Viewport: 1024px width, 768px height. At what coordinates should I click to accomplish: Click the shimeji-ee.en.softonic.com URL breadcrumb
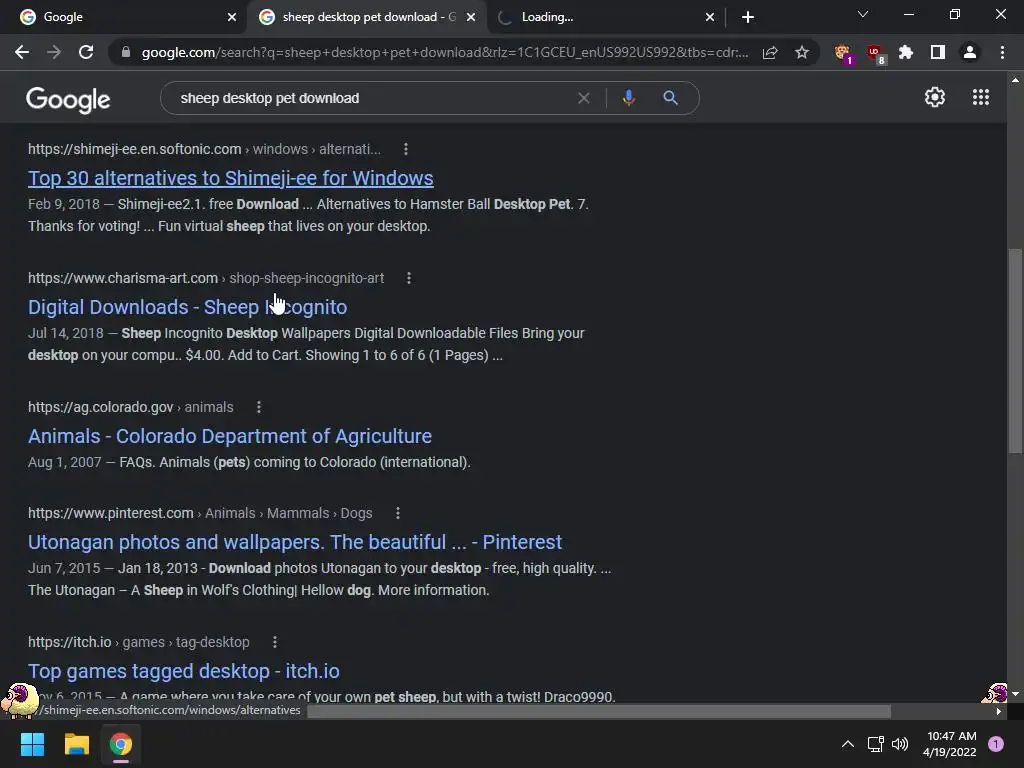[x=204, y=149]
